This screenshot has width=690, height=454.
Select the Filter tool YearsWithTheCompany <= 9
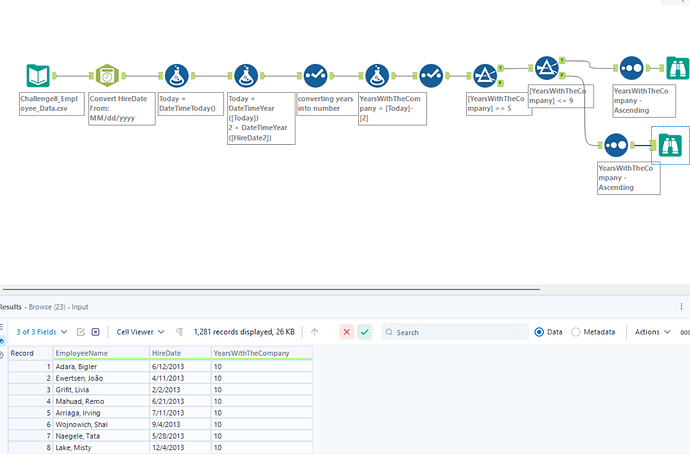(x=546, y=68)
